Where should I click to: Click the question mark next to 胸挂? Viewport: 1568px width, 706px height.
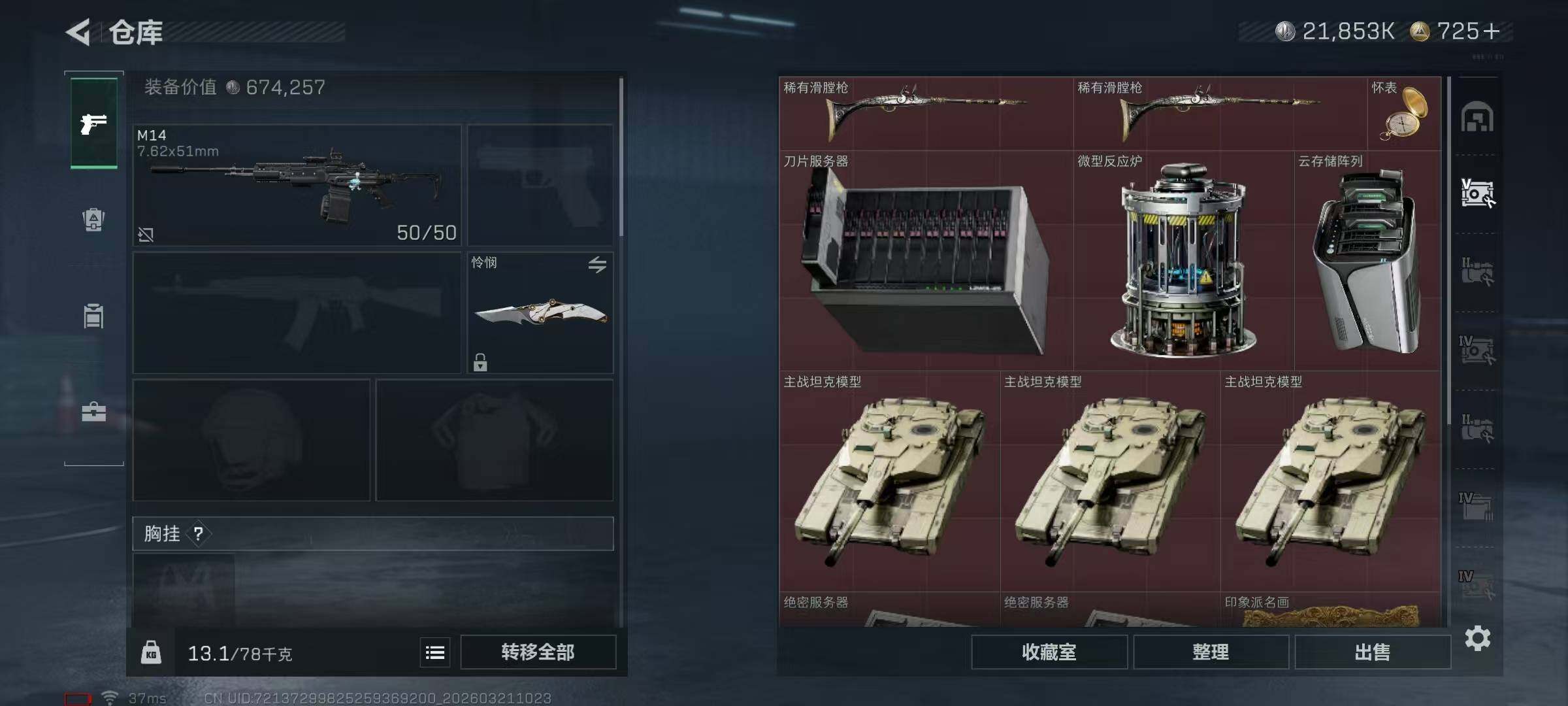click(x=199, y=534)
